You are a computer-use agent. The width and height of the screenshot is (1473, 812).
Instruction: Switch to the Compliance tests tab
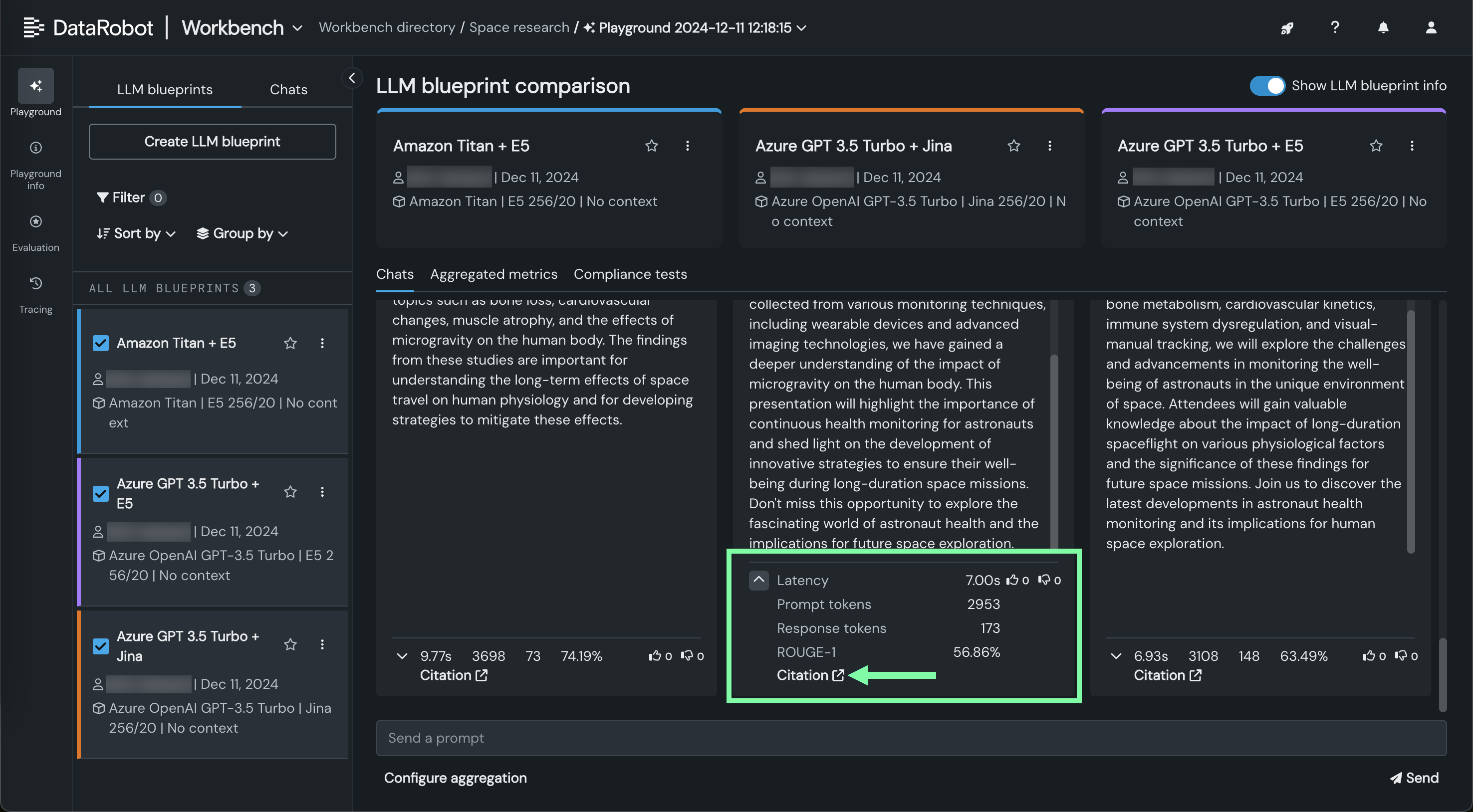(630, 274)
